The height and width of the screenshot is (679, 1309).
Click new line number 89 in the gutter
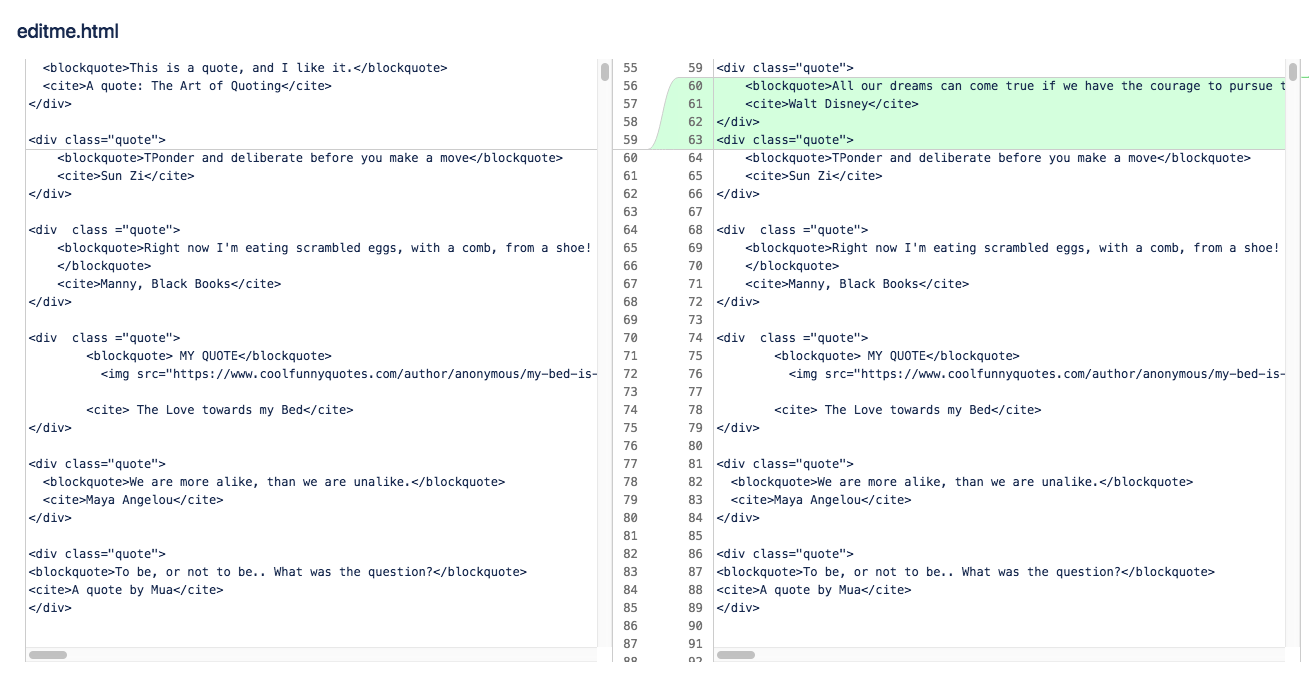coord(696,608)
